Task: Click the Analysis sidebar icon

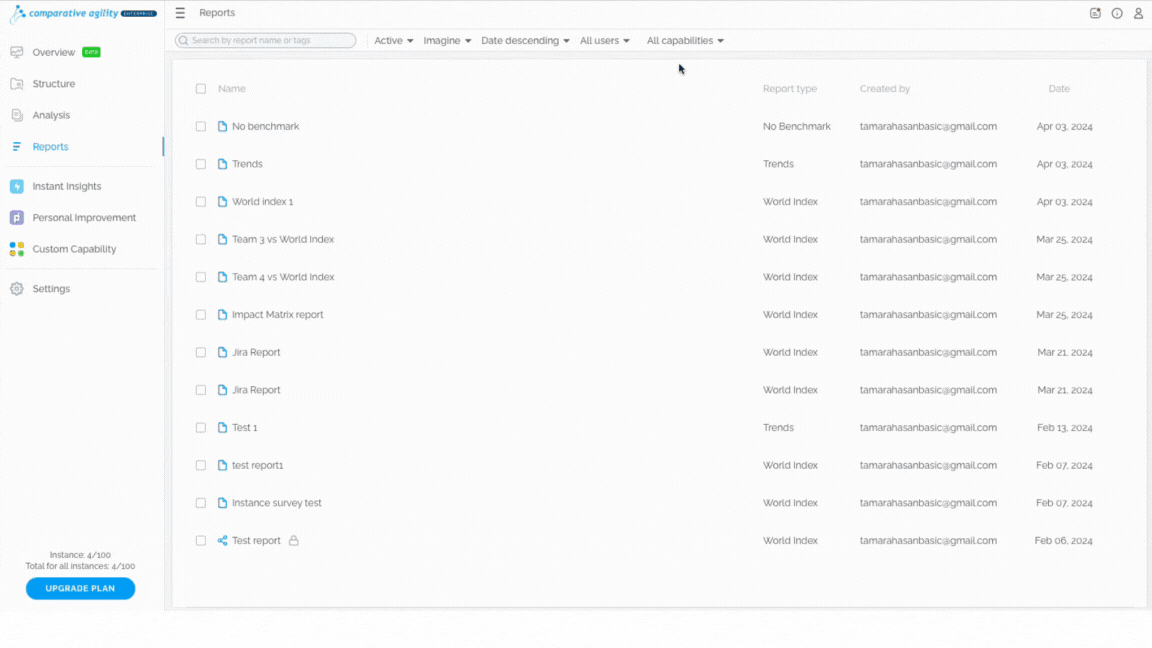Action: point(17,115)
